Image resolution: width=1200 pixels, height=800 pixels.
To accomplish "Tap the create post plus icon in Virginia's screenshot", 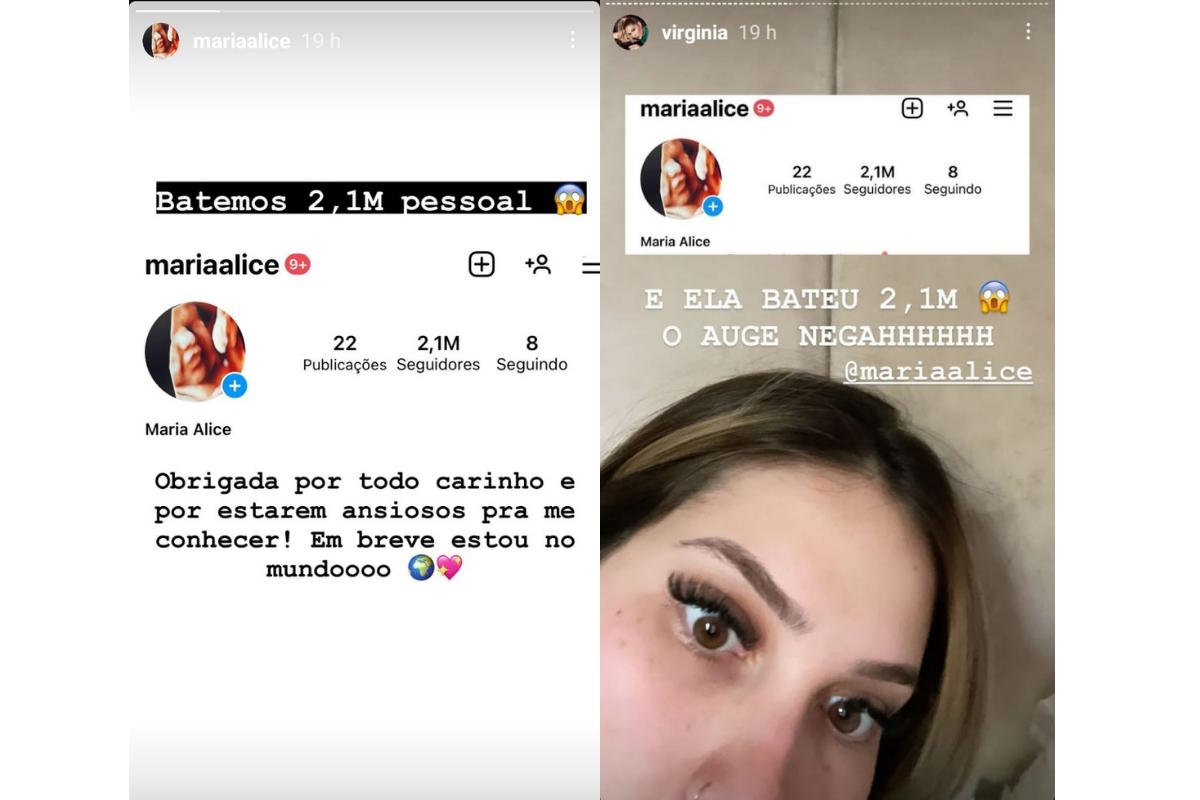I will (912, 108).
